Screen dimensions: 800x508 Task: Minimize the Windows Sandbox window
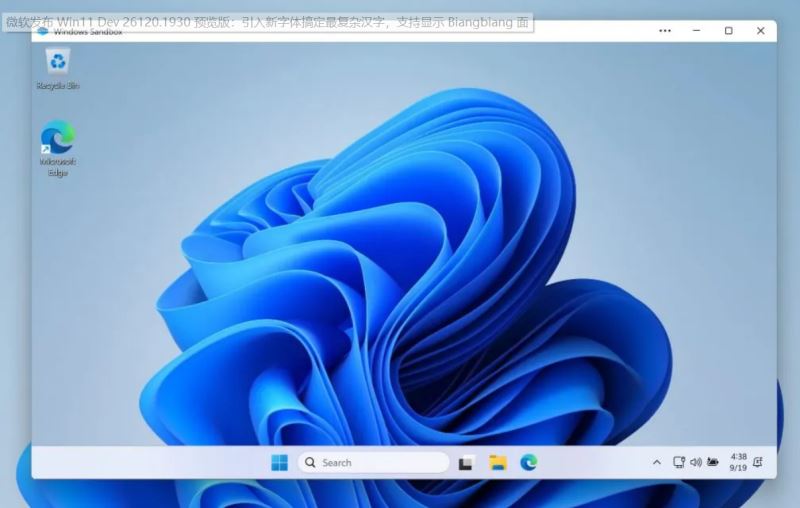pos(697,31)
